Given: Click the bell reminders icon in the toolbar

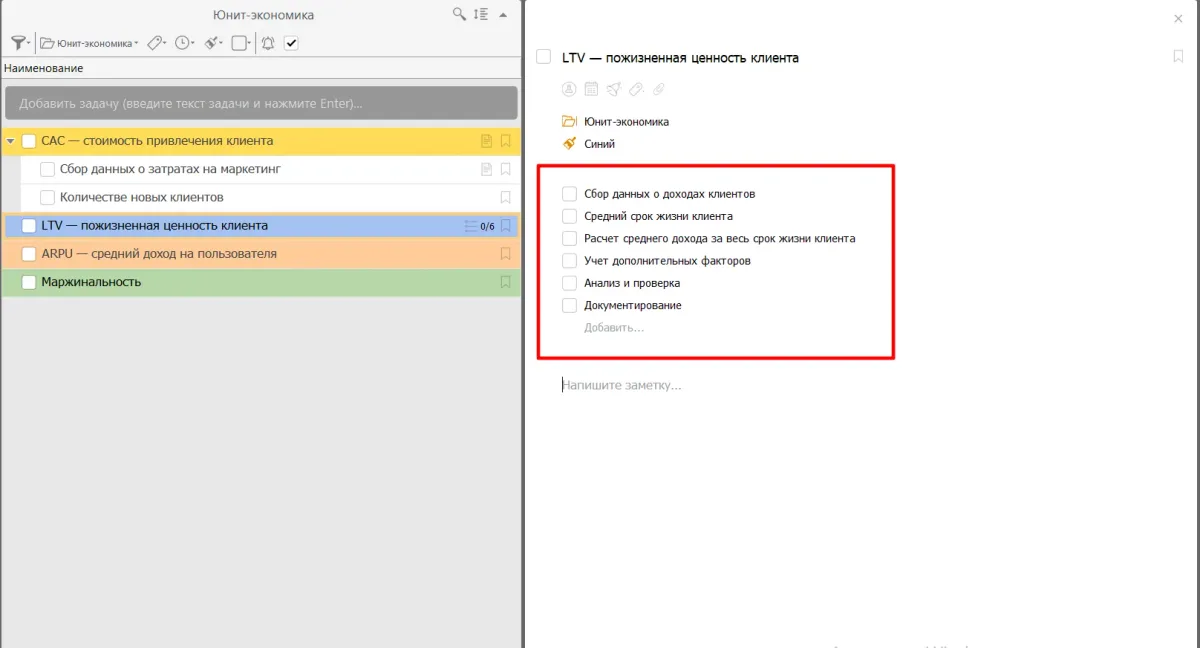Looking at the screenshot, I should pyautogui.click(x=267, y=43).
